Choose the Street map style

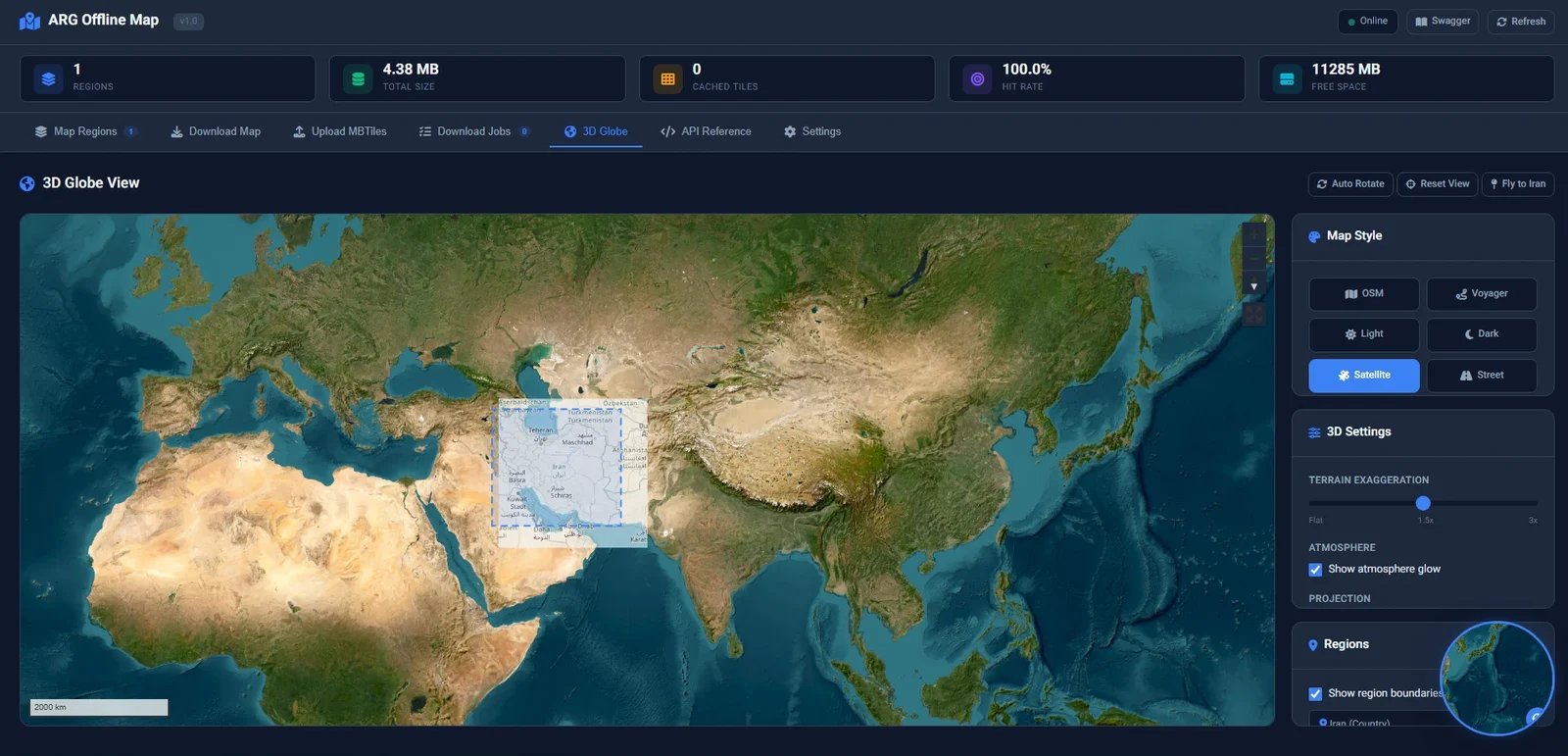(x=1482, y=376)
